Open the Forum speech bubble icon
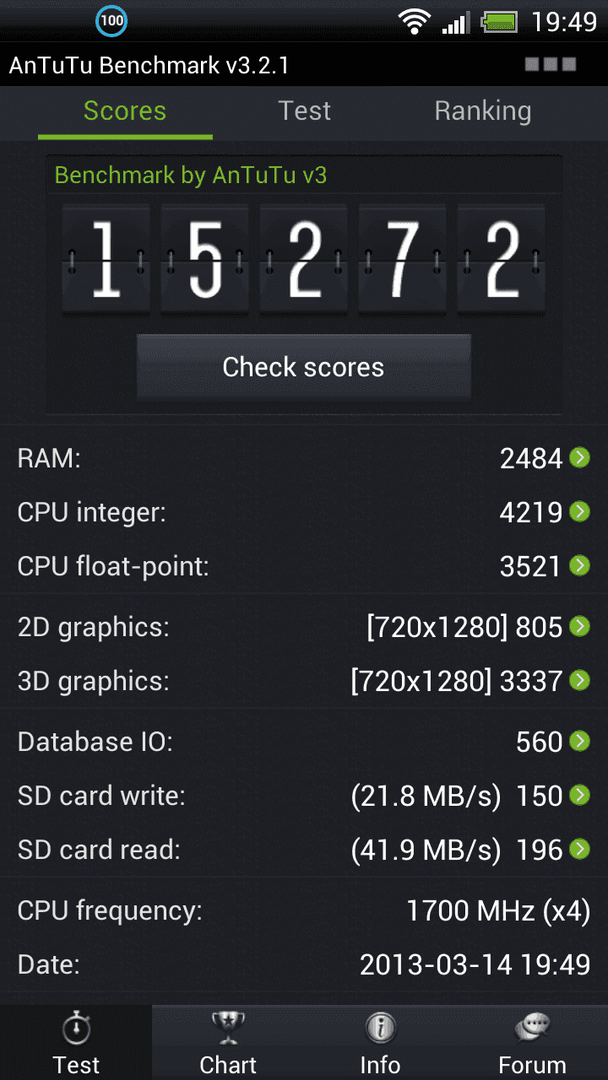Screen dimensions: 608x1080 [x=532, y=1029]
